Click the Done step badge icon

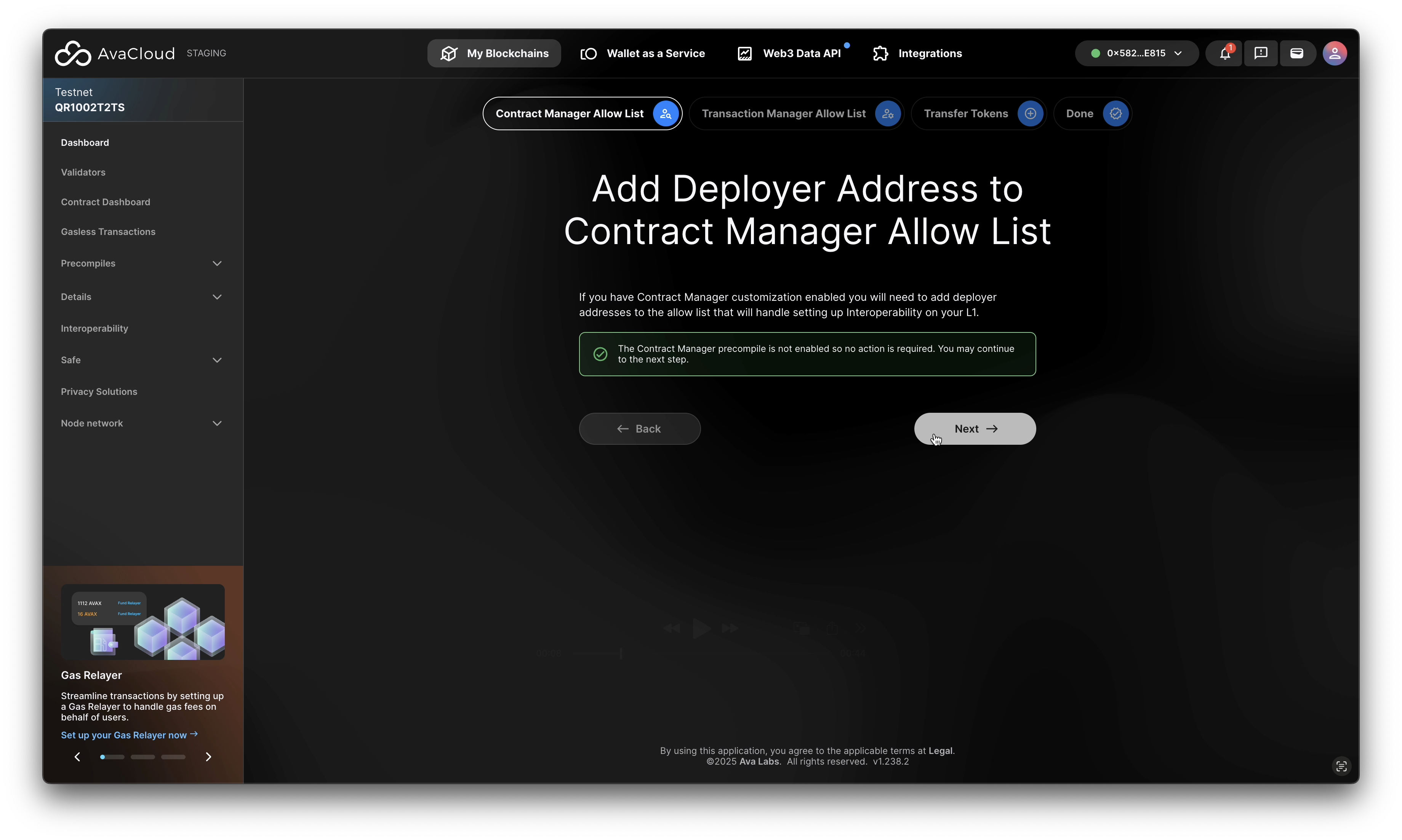[1115, 114]
